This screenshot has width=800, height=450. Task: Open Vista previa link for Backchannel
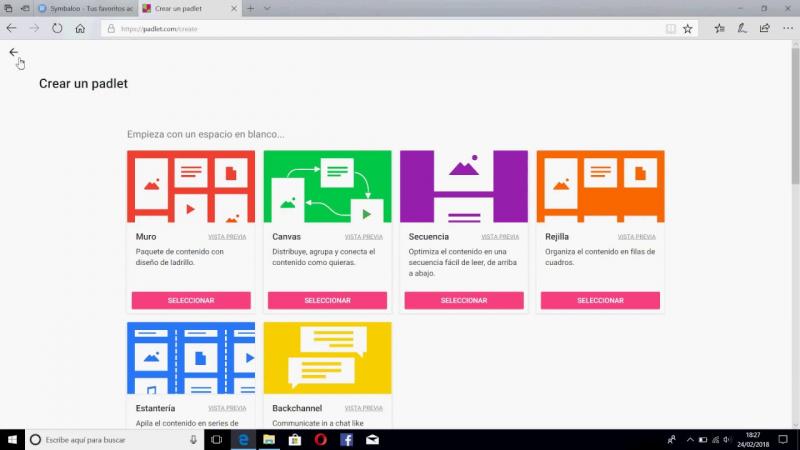(364, 408)
